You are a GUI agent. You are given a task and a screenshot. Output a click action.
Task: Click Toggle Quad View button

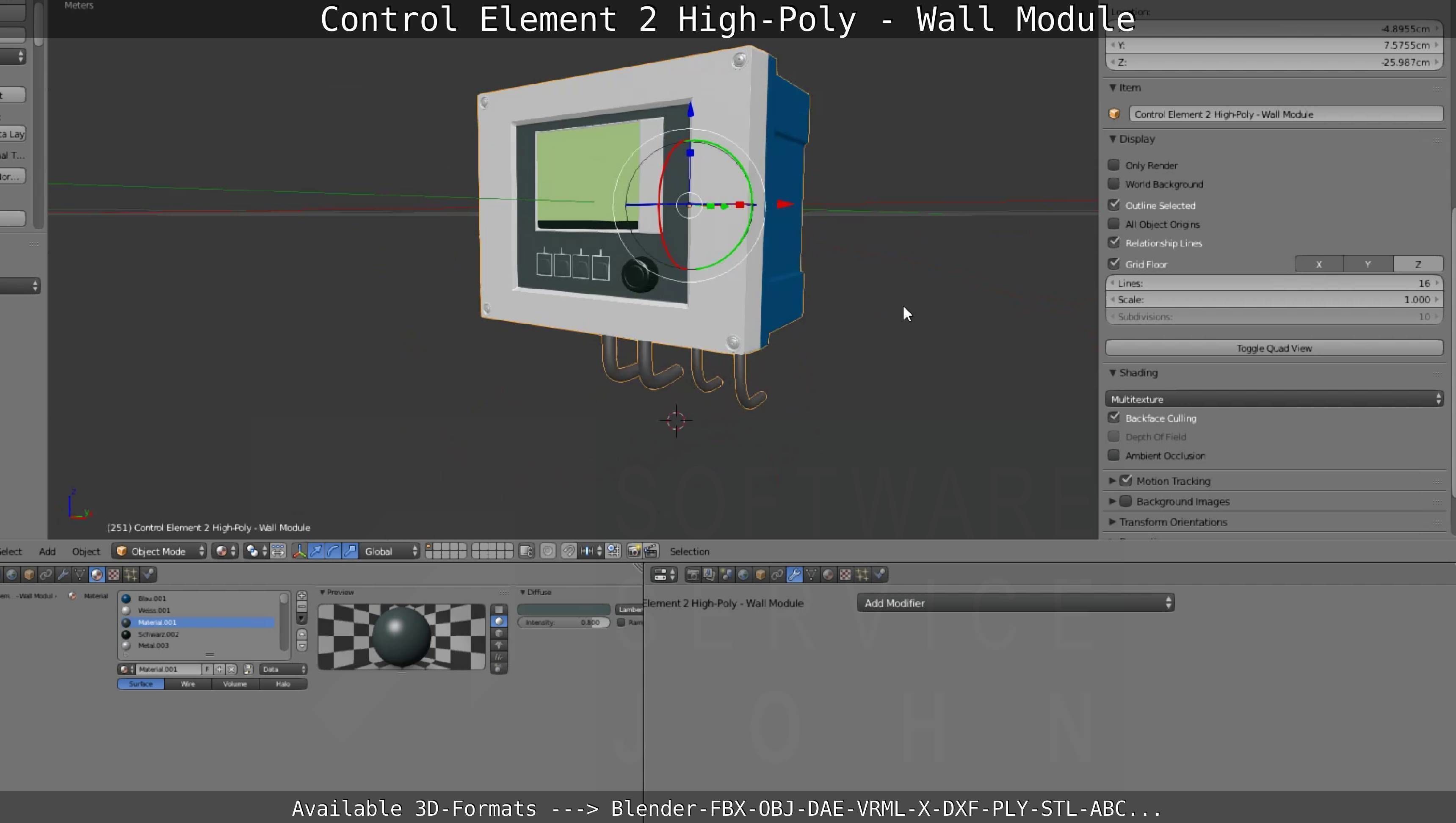point(1274,348)
